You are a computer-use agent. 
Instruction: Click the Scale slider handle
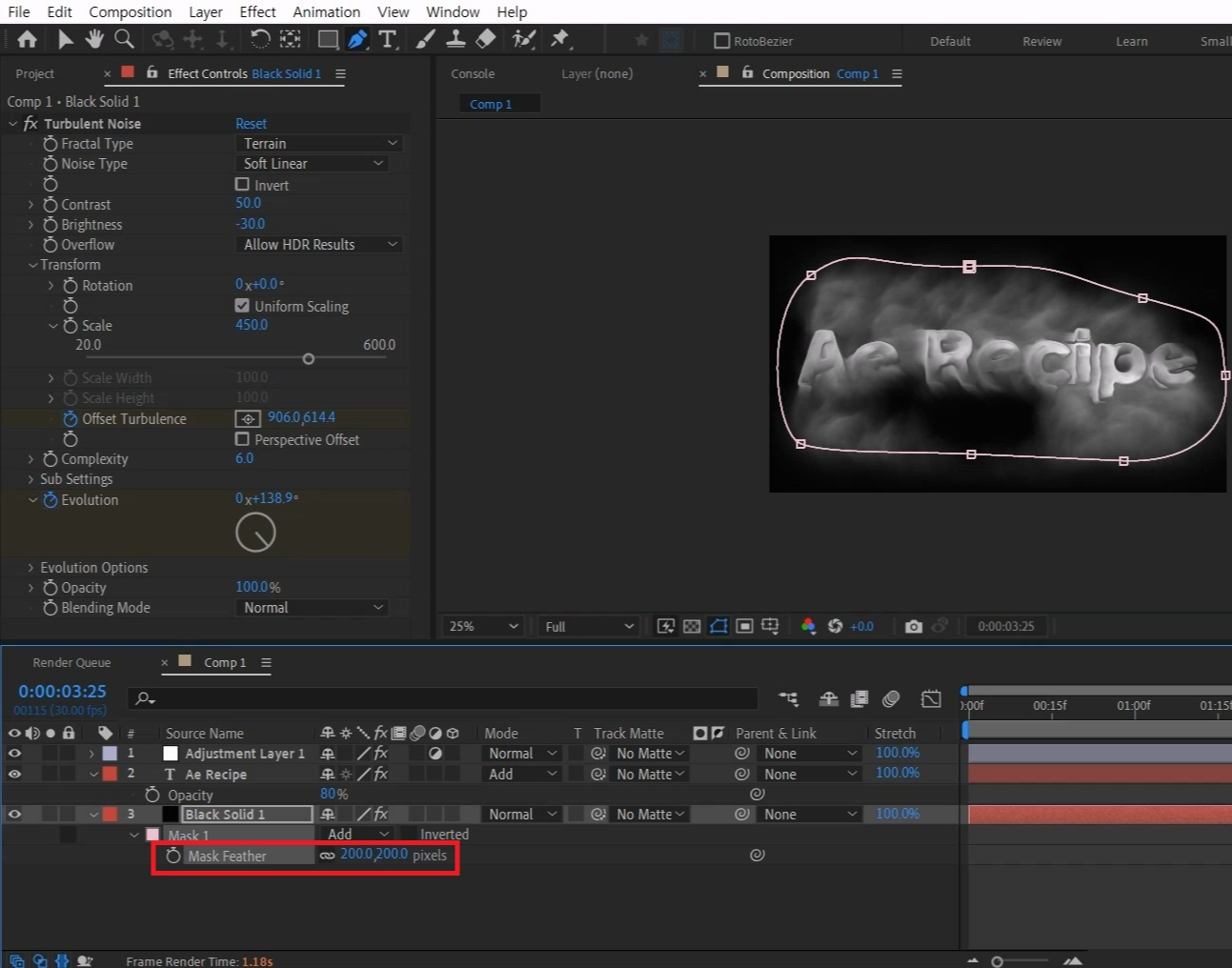308,359
